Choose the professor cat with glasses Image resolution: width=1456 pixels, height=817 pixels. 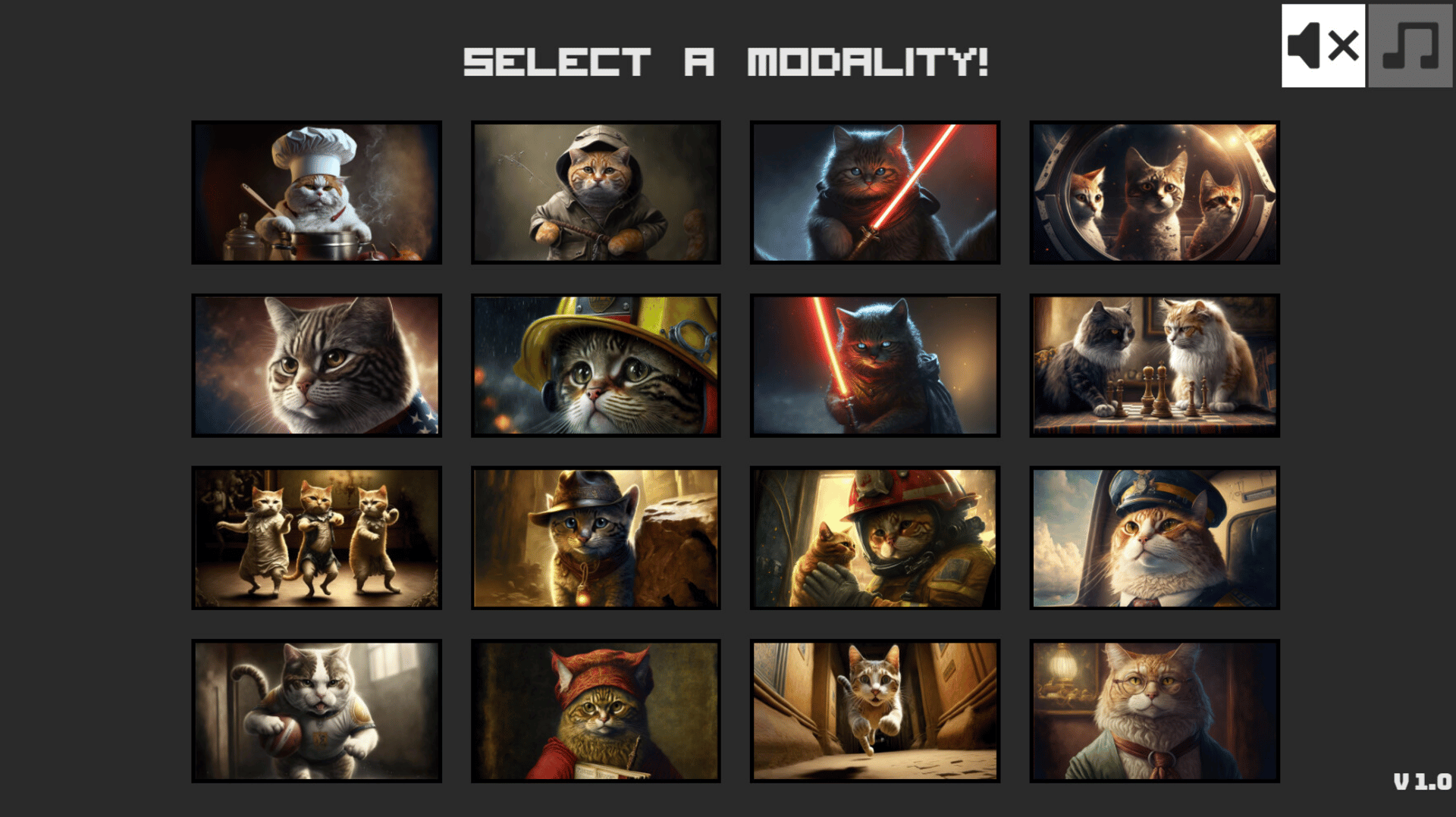[1154, 711]
